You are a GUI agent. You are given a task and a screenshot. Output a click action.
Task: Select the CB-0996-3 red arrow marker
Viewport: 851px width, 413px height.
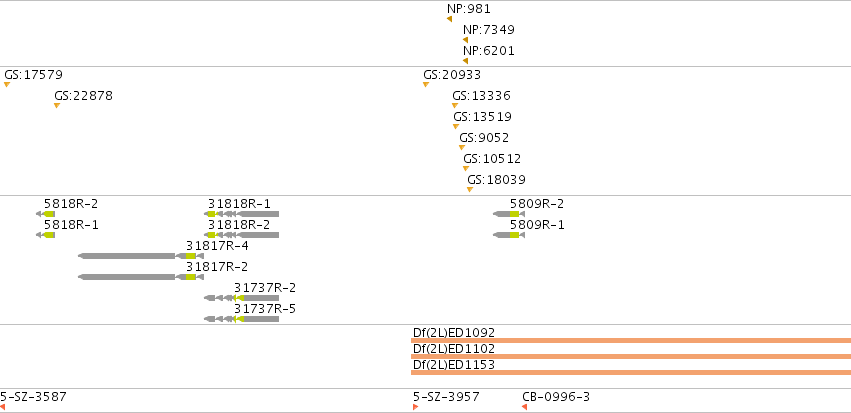click(525, 407)
